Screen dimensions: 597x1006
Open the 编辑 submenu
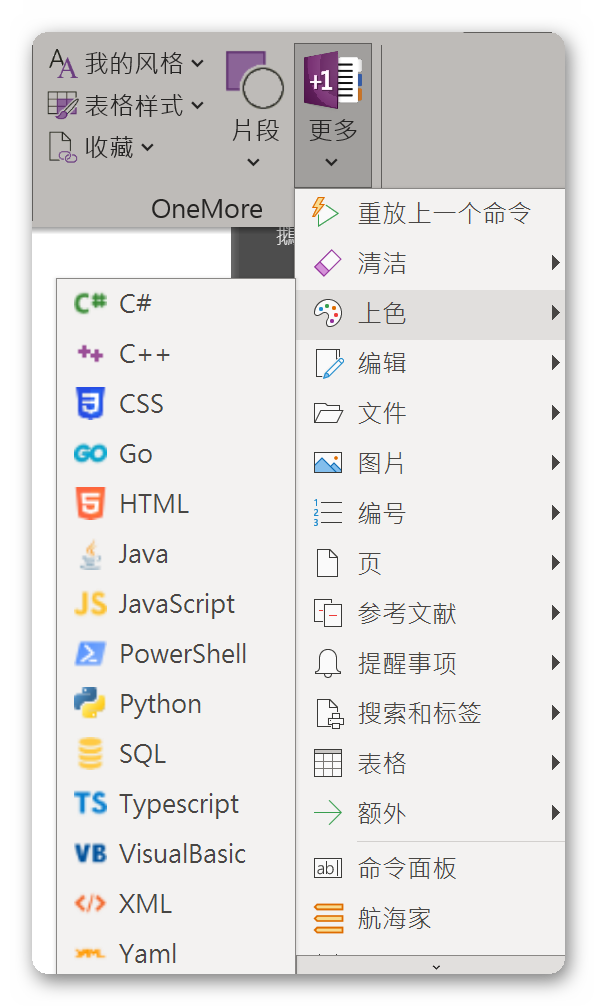click(430, 363)
